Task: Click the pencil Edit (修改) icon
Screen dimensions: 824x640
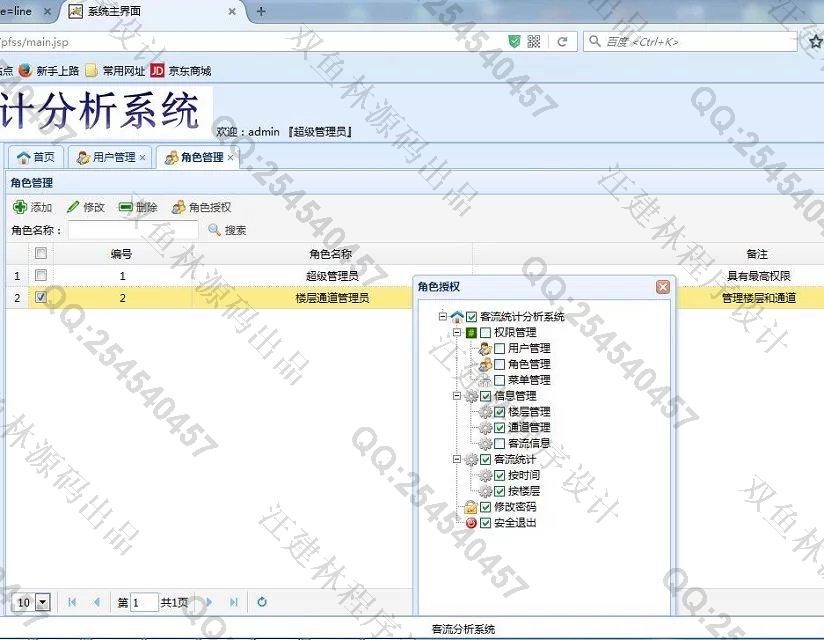Action: coord(73,207)
